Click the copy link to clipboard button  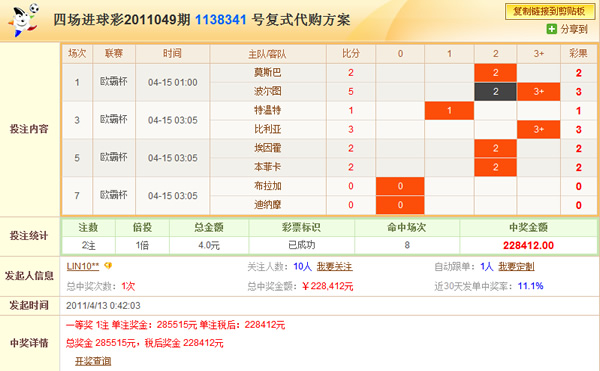pyautogui.click(x=550, y=11)
